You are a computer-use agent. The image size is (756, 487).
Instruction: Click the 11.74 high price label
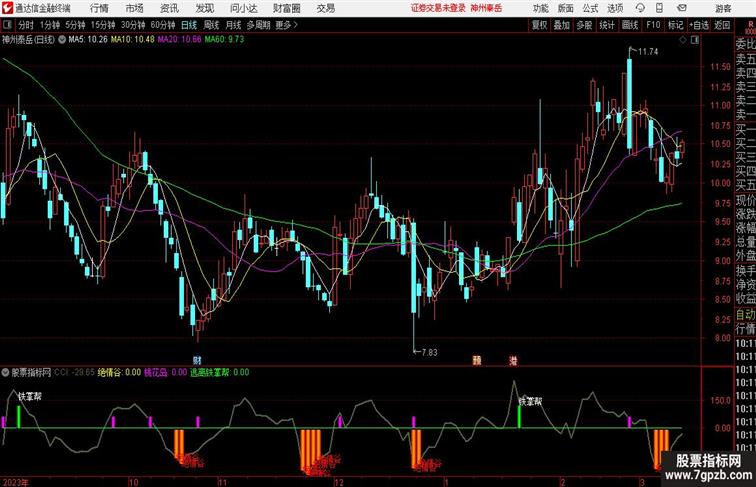tap(648, 52)
